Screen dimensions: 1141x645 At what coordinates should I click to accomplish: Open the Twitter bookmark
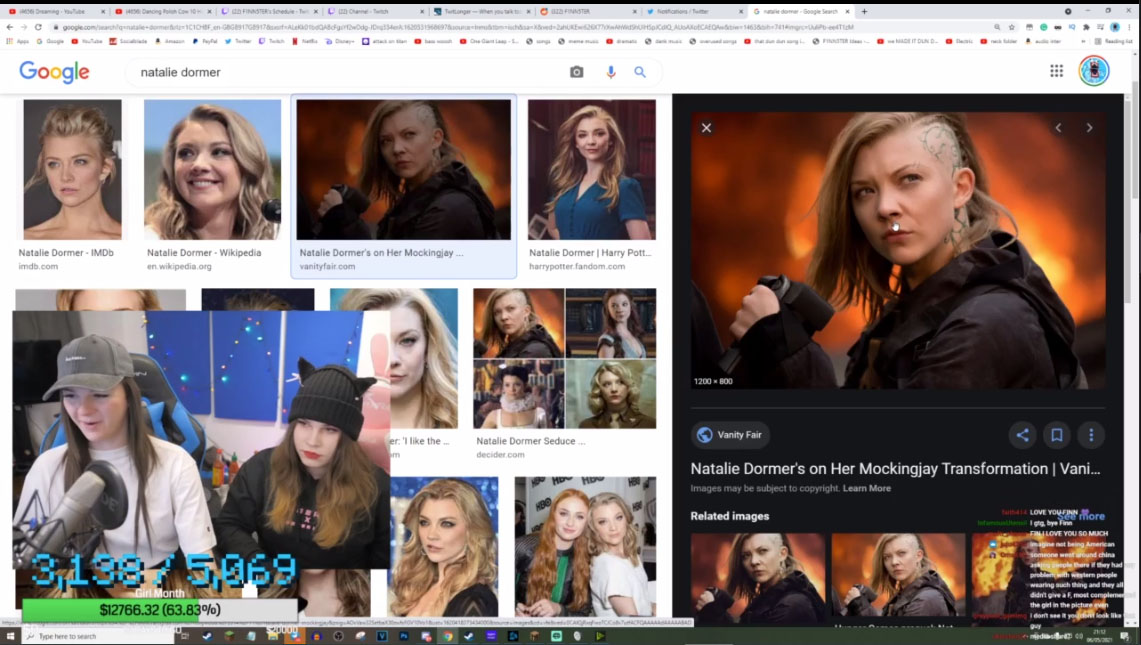pyautogui.click(x=238, y=41)
